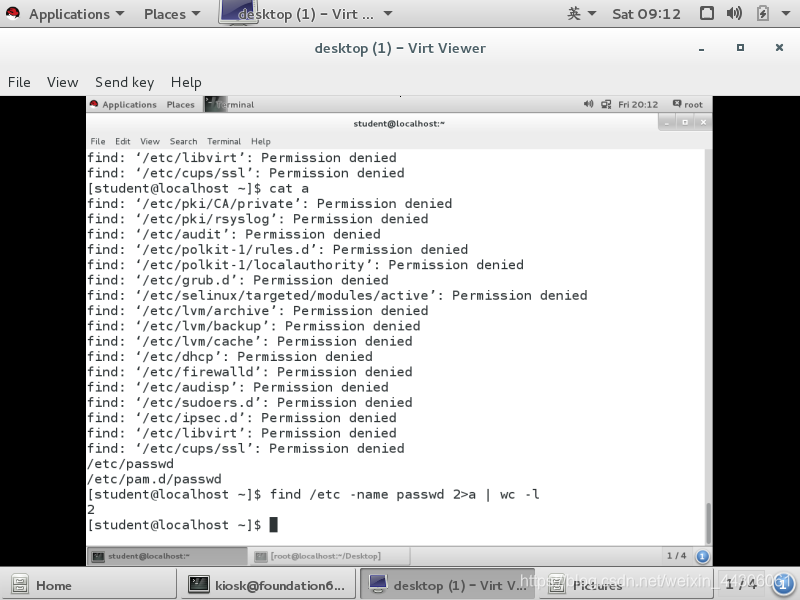
Task: Maximize the guest terminal window
Action: tap(685, 122)
